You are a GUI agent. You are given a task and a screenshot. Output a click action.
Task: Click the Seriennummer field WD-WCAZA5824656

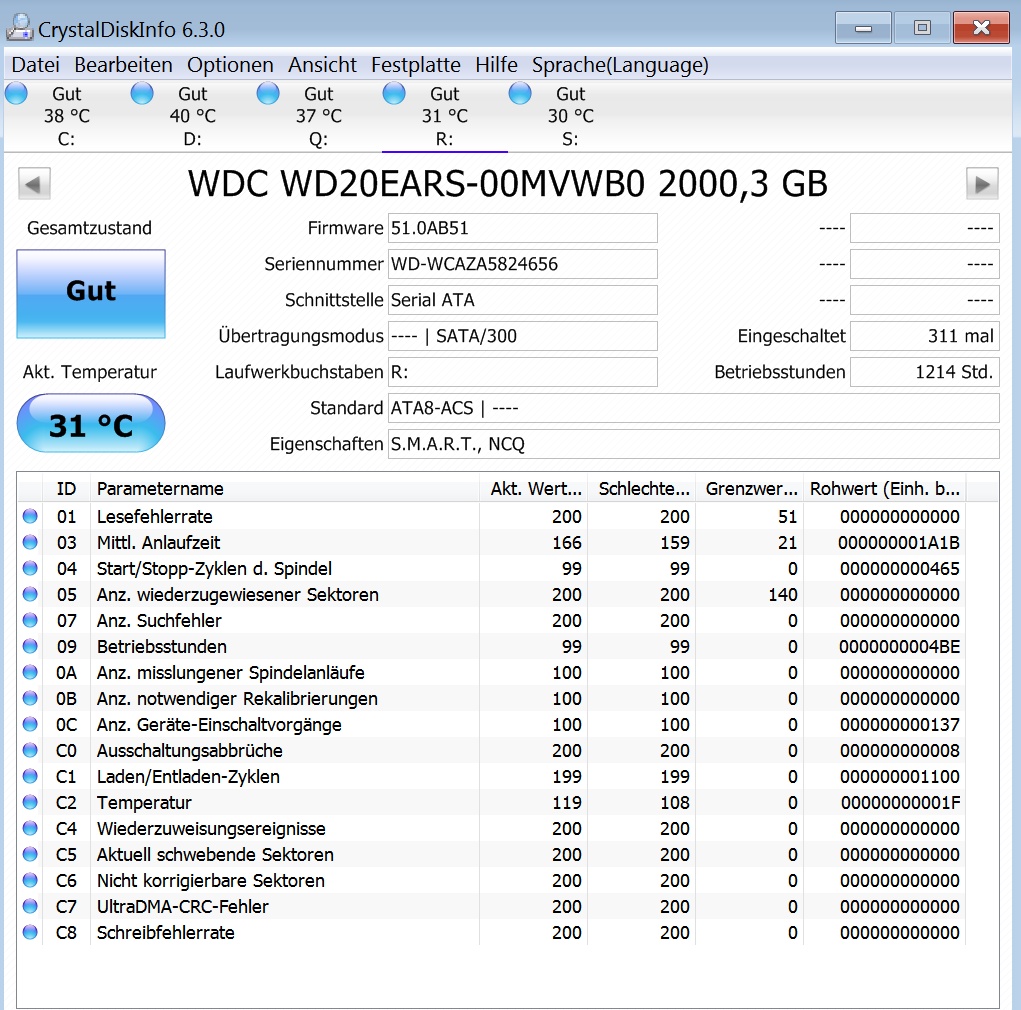pos(522,264)
